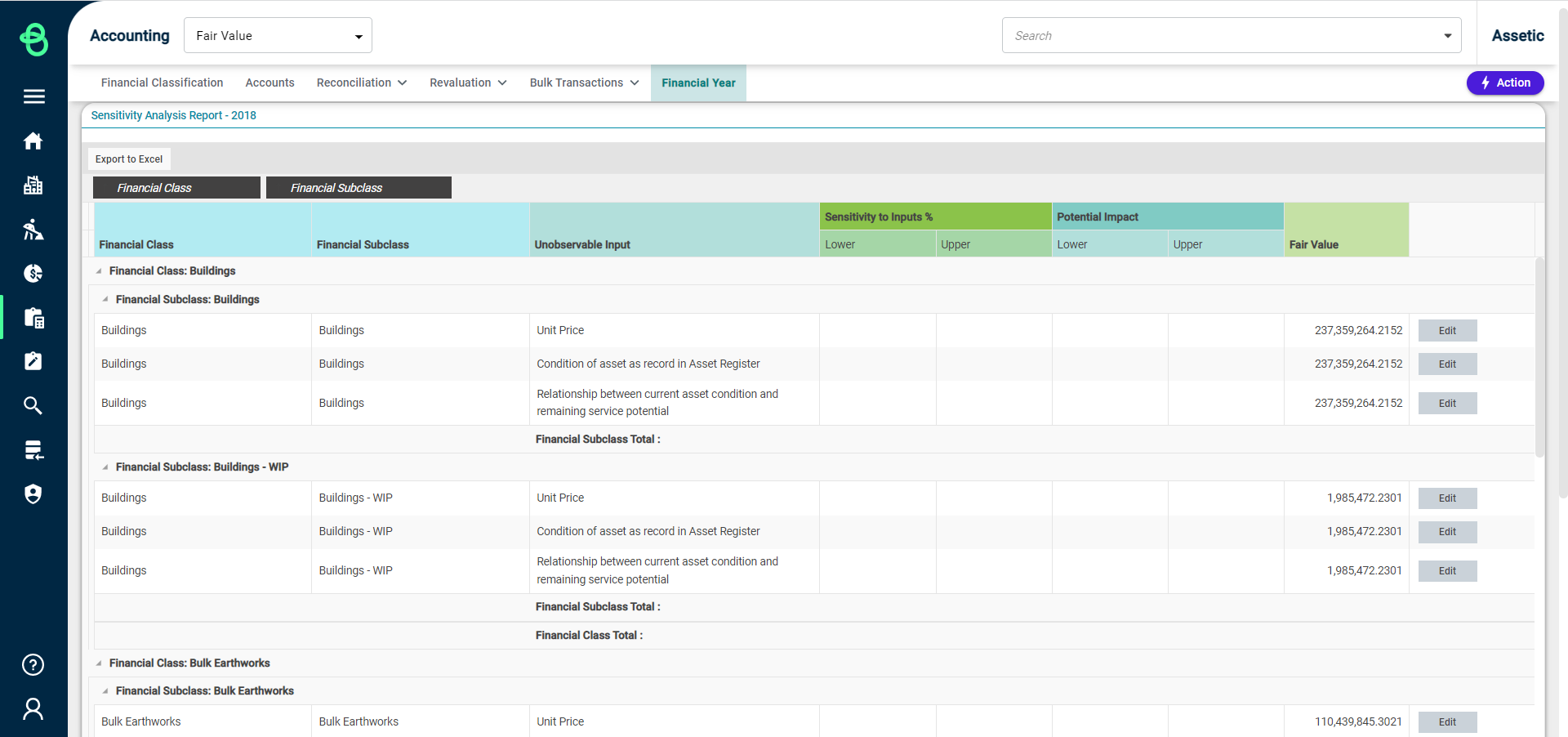
Task: Click the Action button
Action: click(x=1505, y=83)
